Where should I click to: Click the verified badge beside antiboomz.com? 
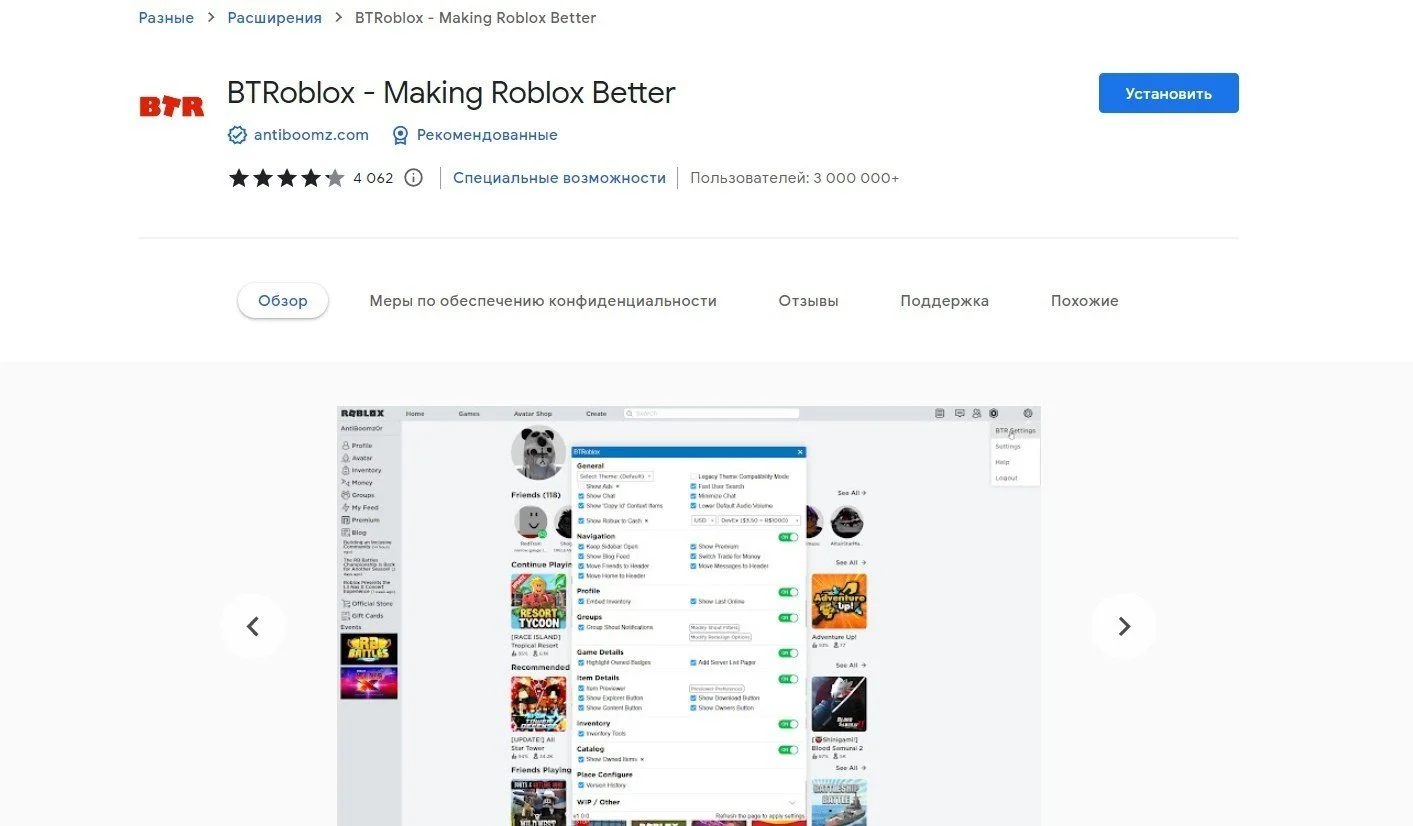coord(237,135)
